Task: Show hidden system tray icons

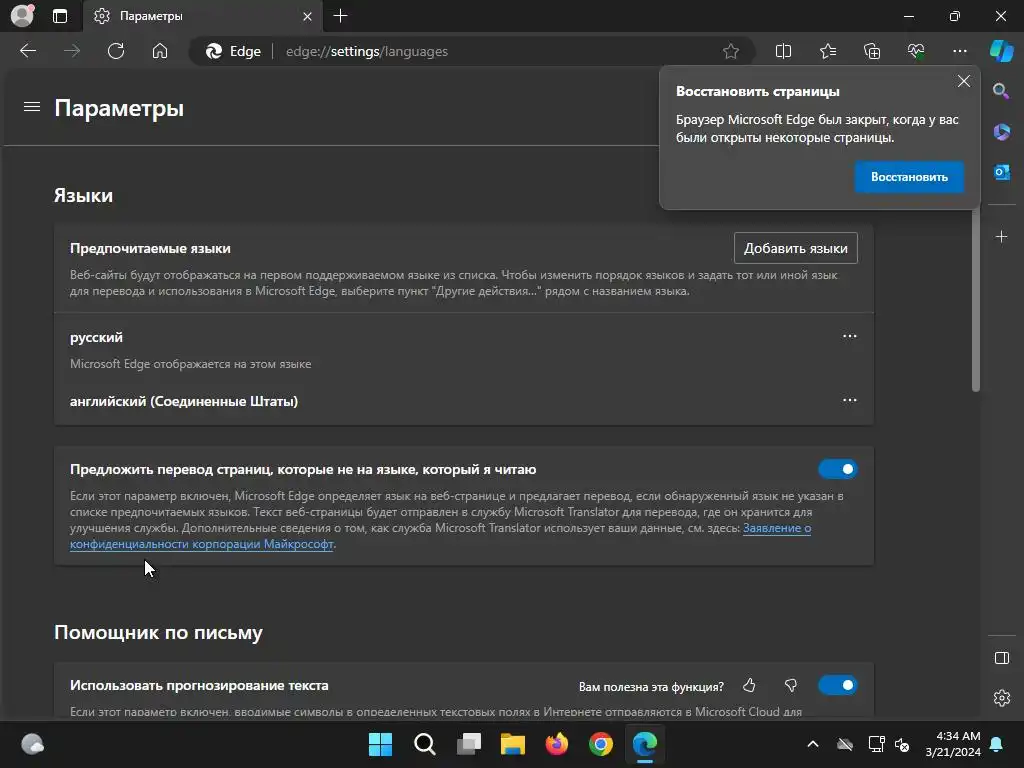Action: (812, 744)
